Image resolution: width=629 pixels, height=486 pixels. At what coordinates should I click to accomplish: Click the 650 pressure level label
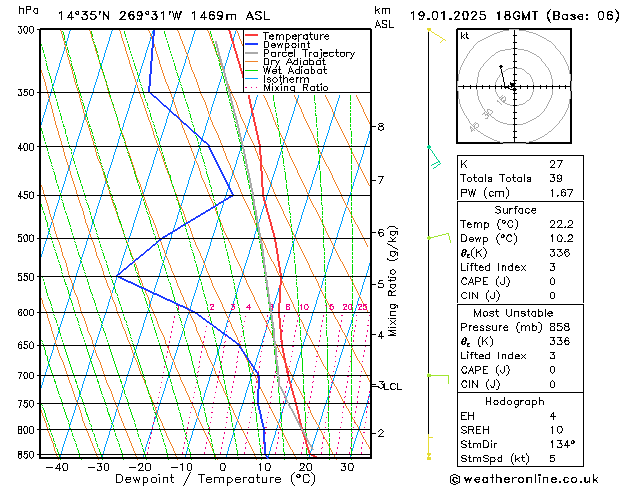click(28, 345)
